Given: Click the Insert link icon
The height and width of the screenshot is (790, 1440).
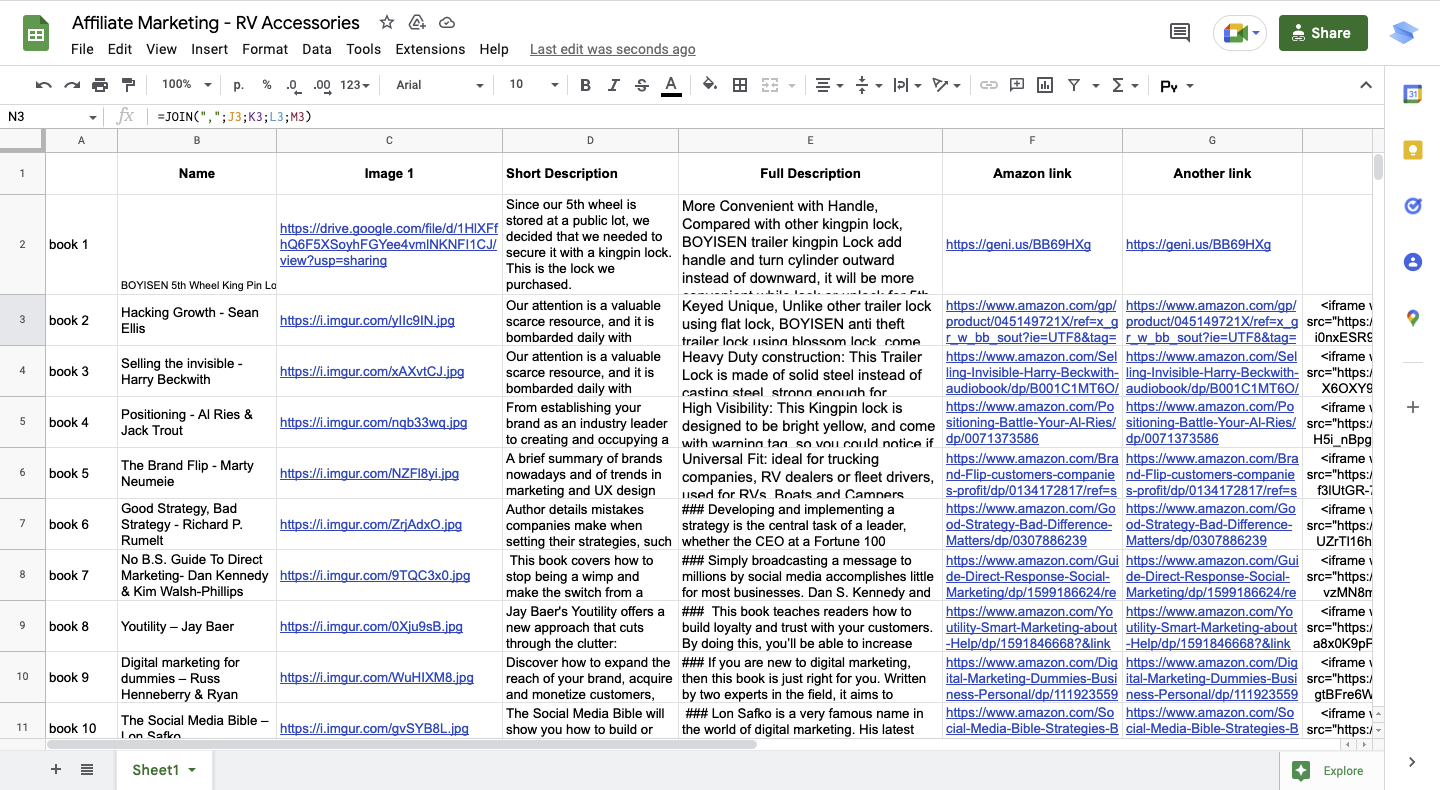Looking at the screenshot, I should [x=988, y=85].
